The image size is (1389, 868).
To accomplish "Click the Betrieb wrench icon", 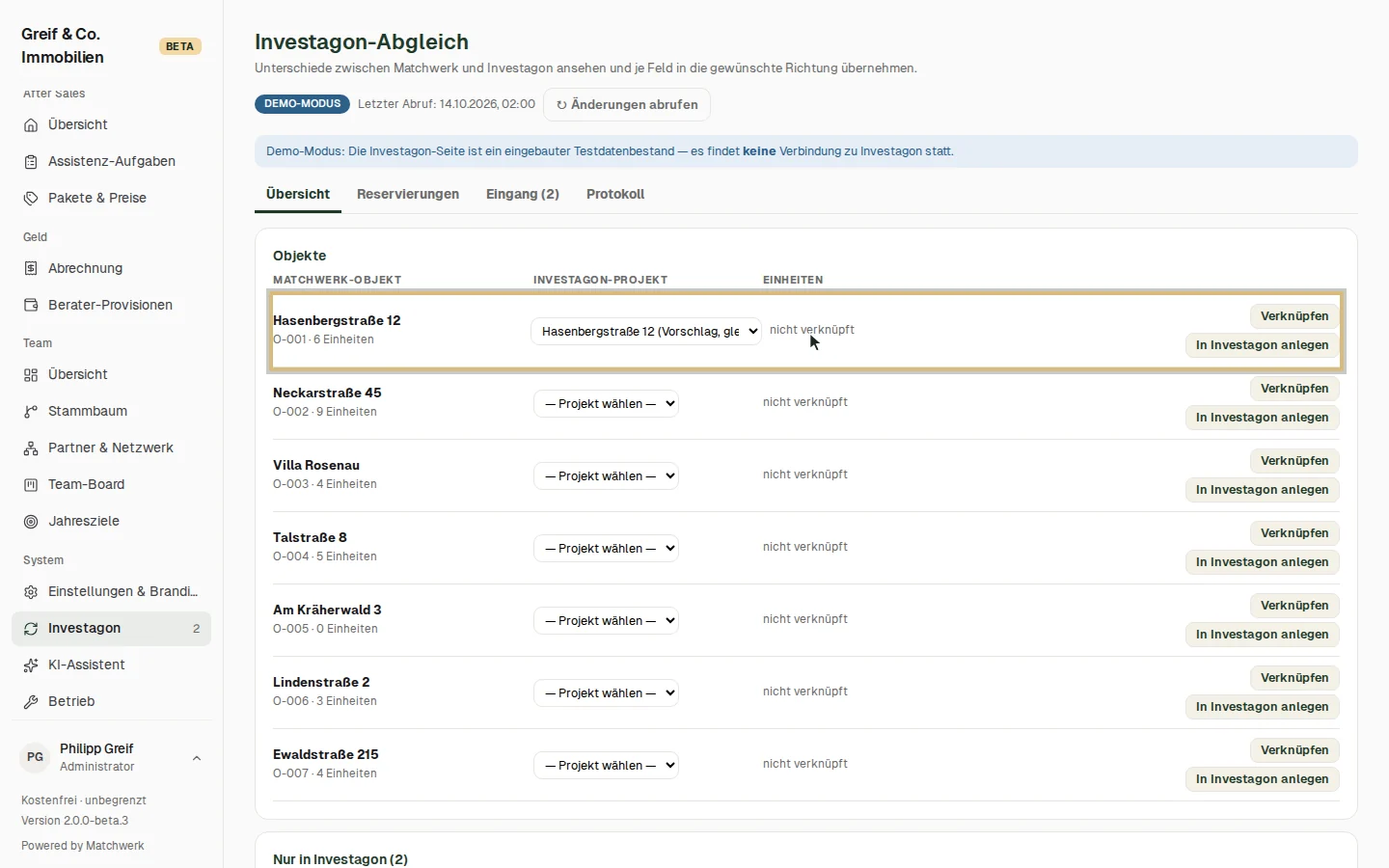I will [31, 702].
